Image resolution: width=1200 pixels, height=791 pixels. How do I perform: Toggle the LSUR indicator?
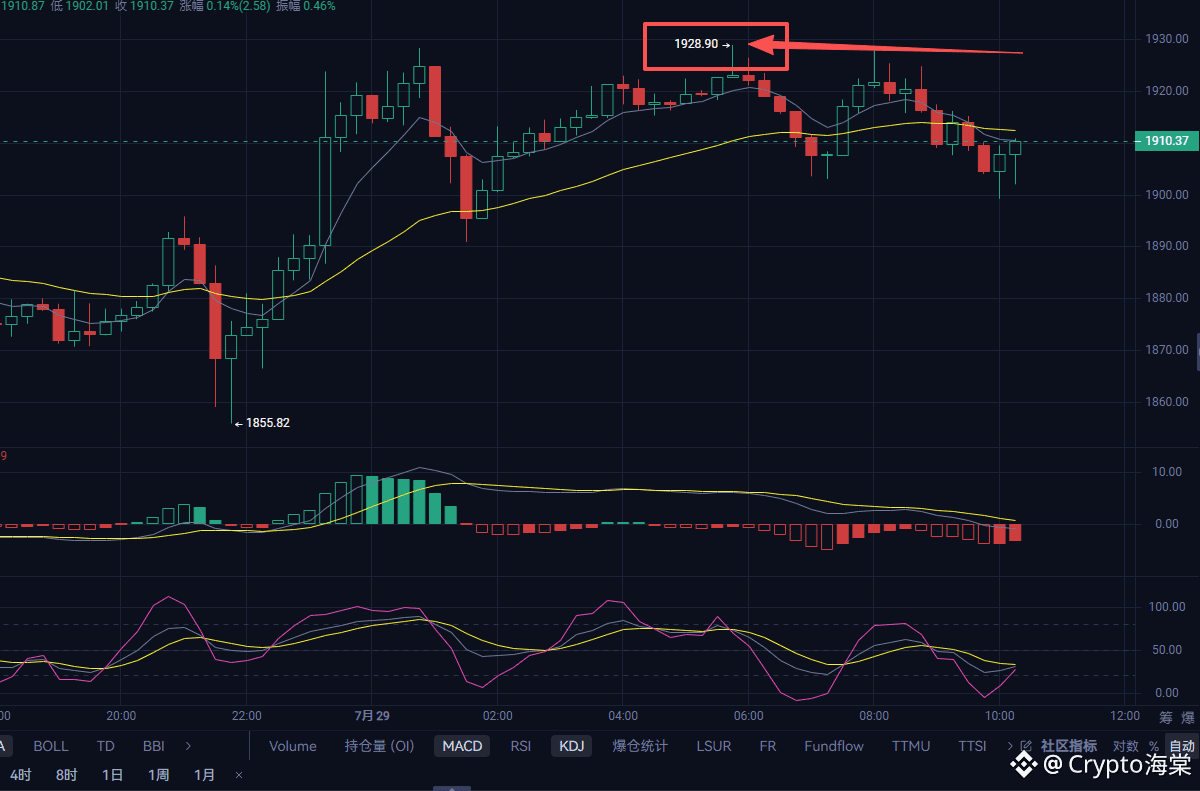714,746
